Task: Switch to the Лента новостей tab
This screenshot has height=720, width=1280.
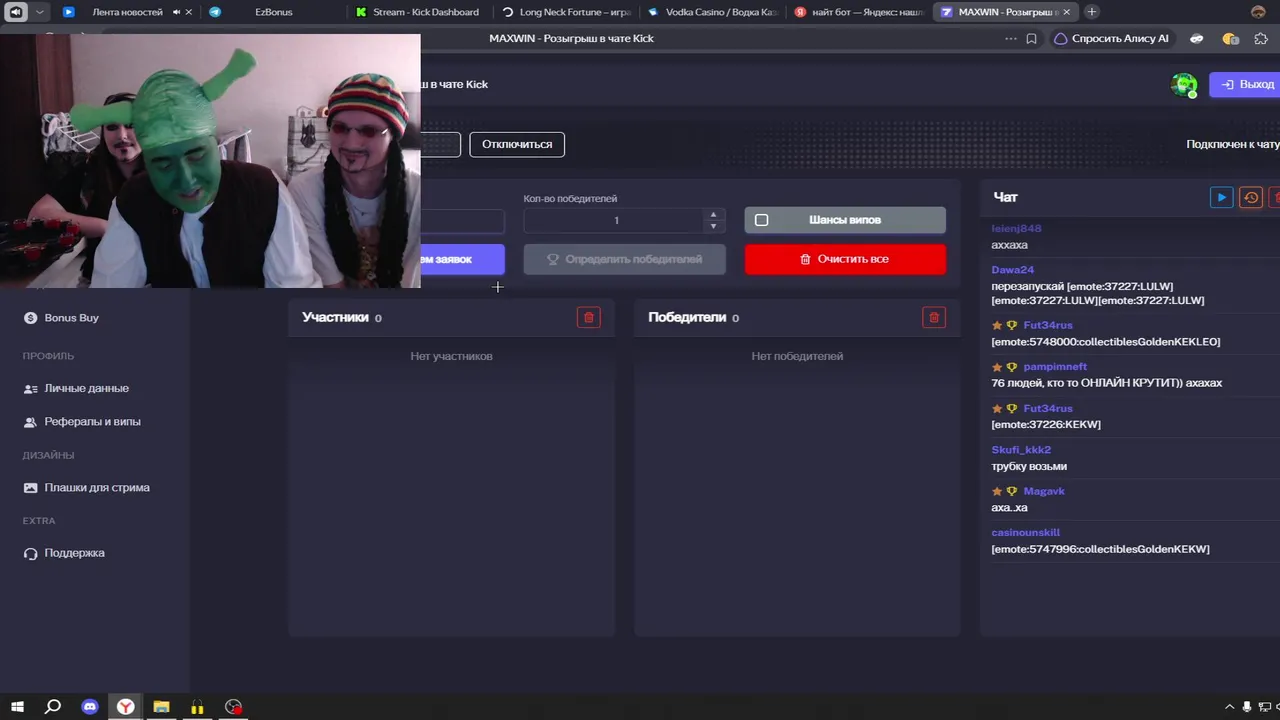Action: [126, 12]
